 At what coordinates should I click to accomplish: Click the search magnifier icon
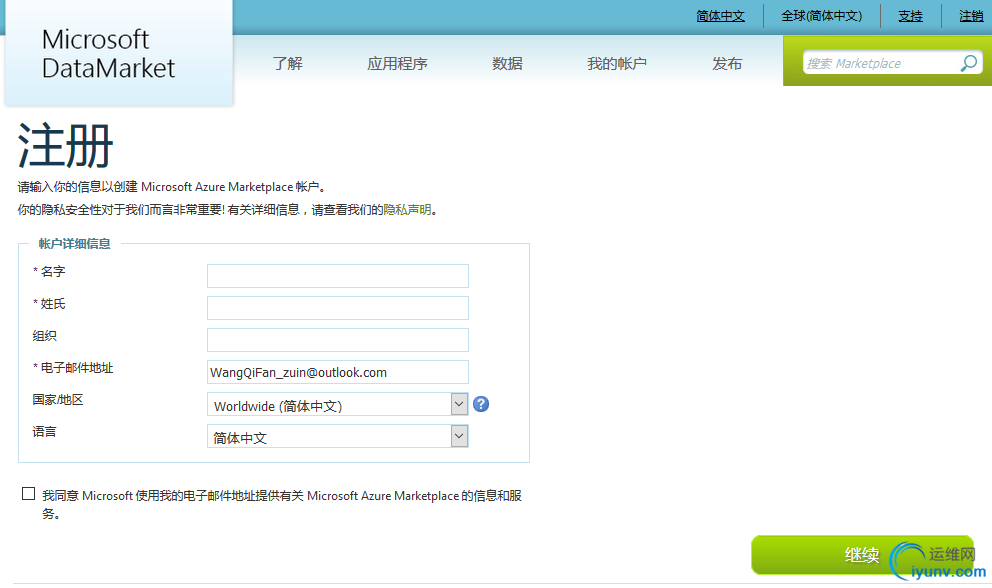(969, 63)
